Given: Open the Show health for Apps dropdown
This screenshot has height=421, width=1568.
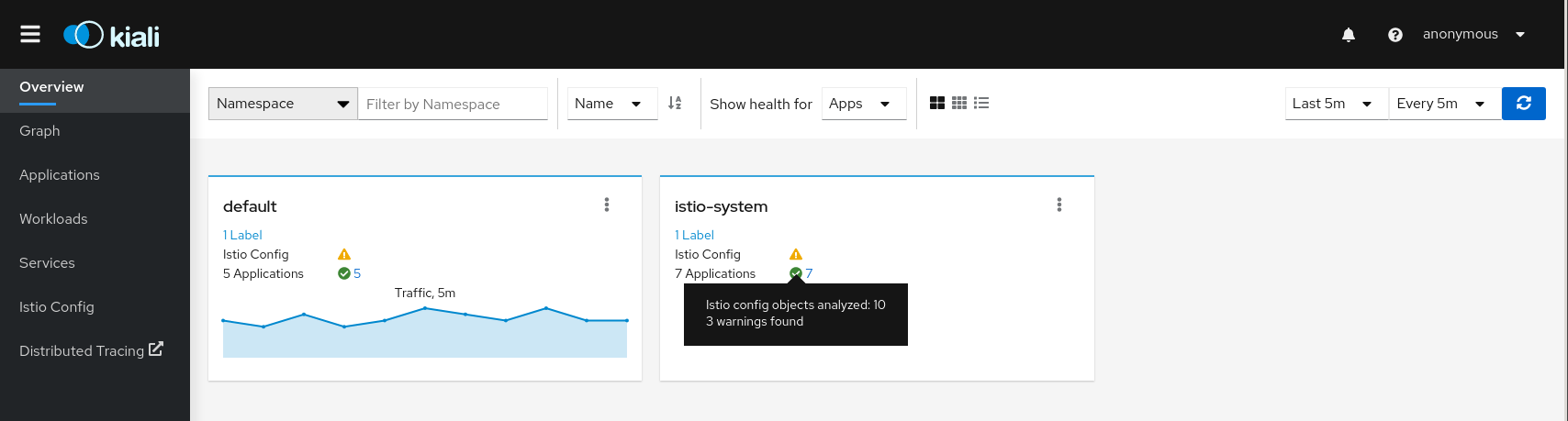Looking at the screenshot, I should point(864,104).
